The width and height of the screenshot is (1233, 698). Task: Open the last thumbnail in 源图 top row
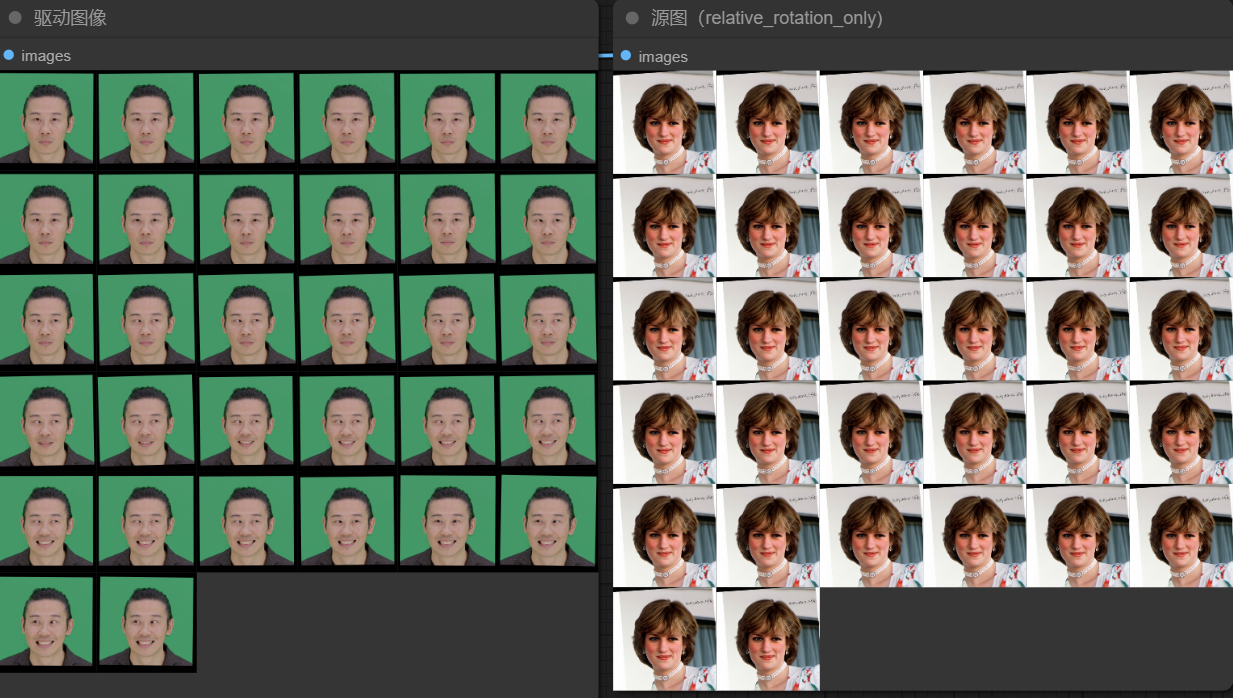(1181, 123)
